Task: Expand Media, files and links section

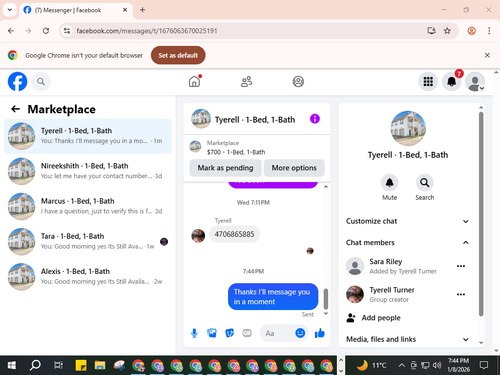Action: (x=407, y=339)
